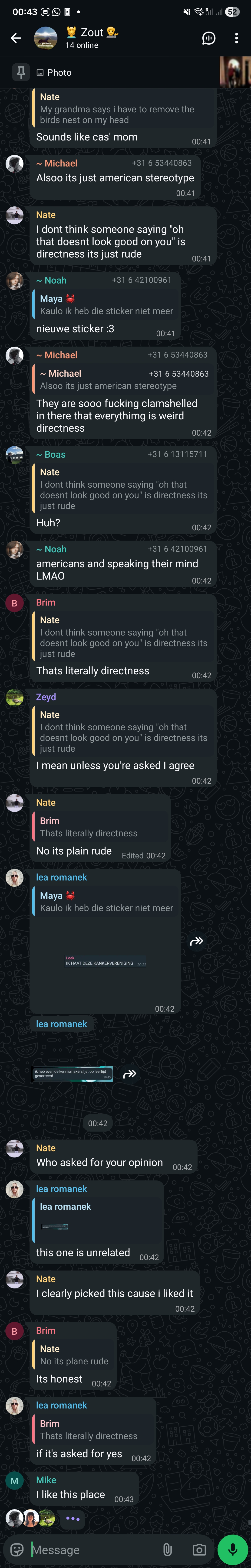Type in the Message input field

coord(91,1549)
